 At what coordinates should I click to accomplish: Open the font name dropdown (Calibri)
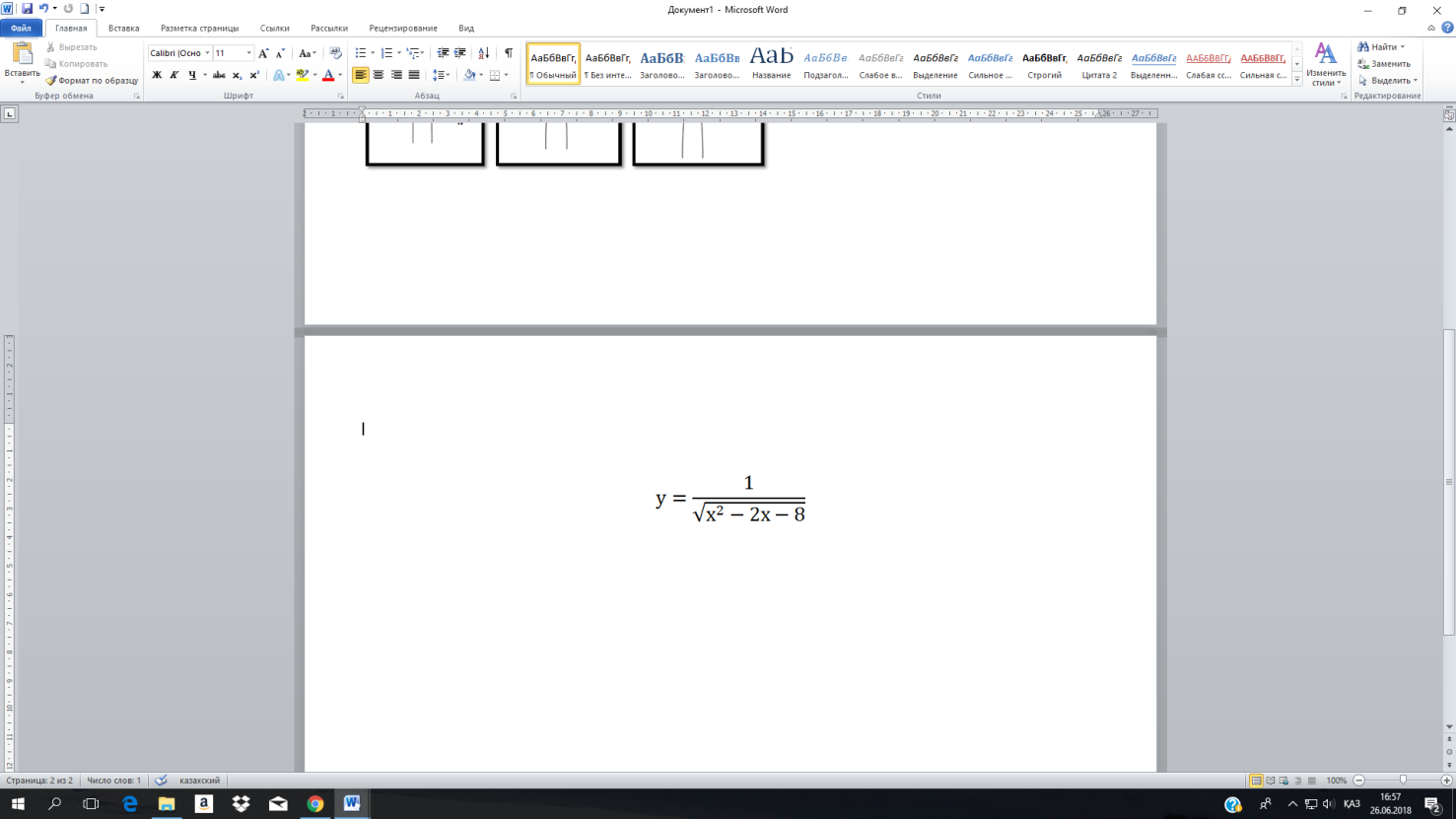tap(207, 53)
